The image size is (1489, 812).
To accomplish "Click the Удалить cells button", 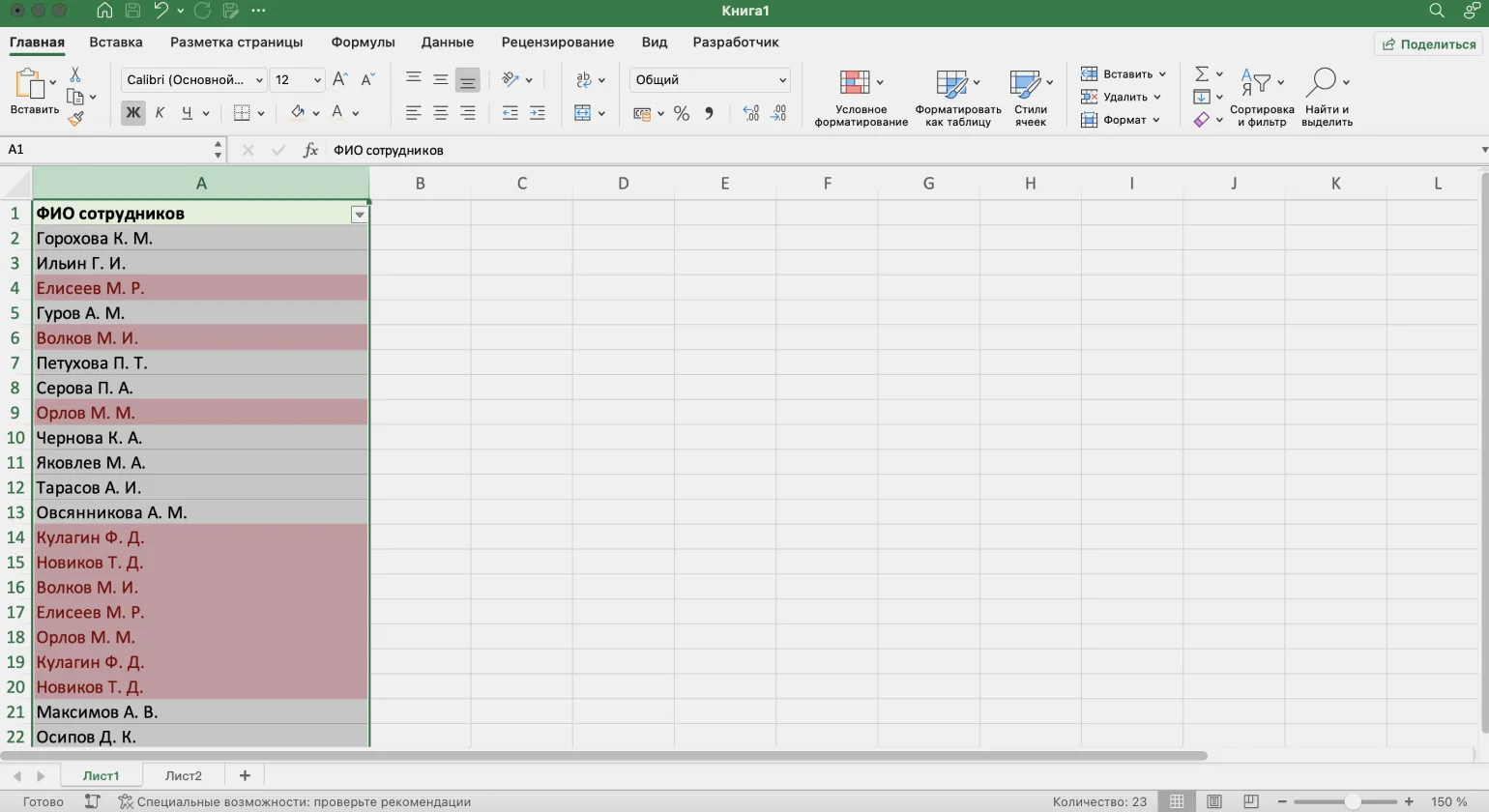I will (x=1124, y=97).
